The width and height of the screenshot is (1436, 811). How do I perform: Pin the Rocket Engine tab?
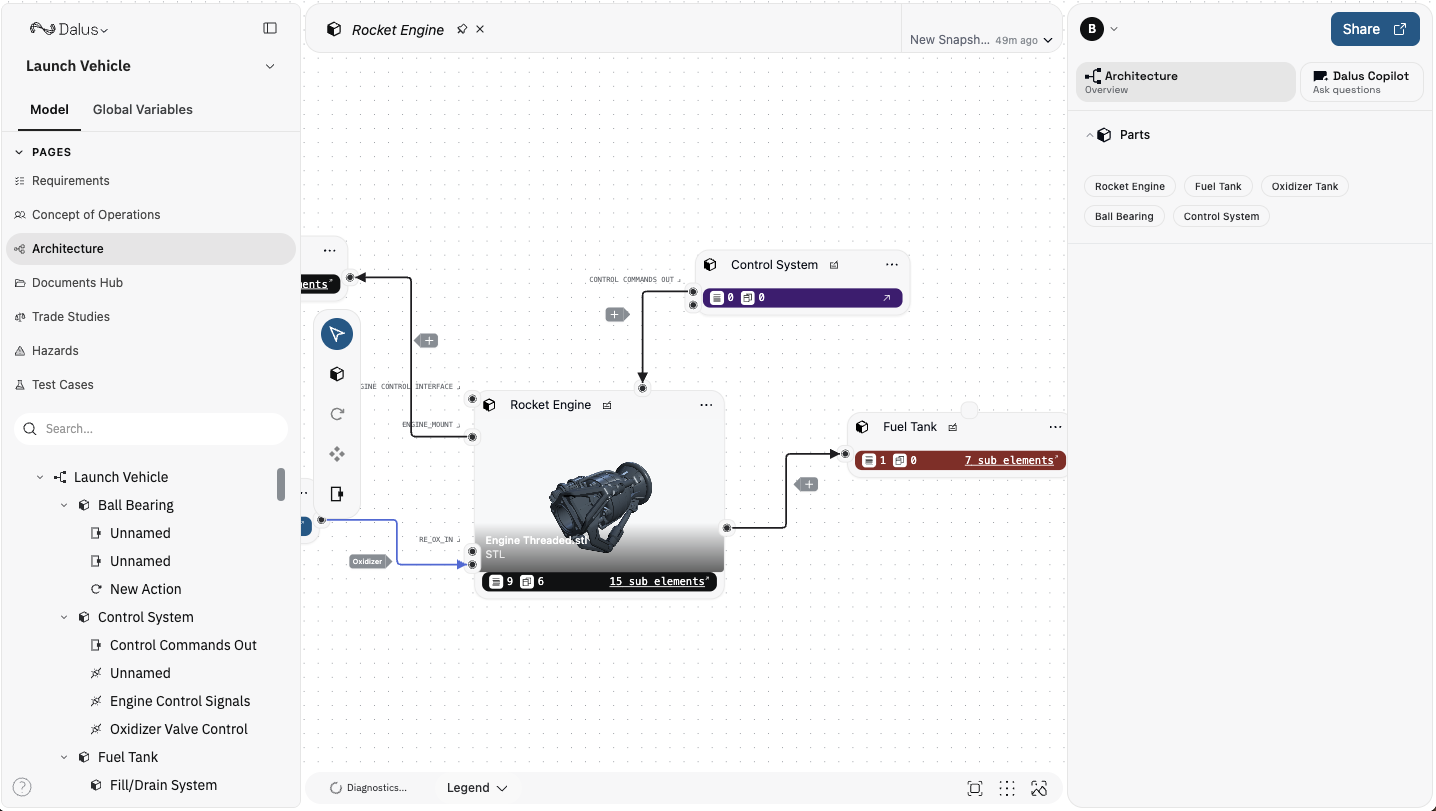462,29
